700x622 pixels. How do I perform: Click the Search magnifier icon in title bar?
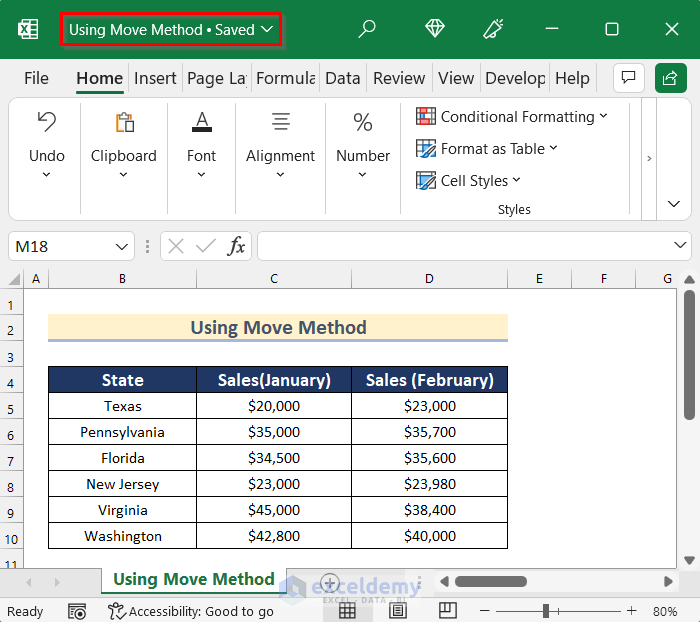point(367,29)
